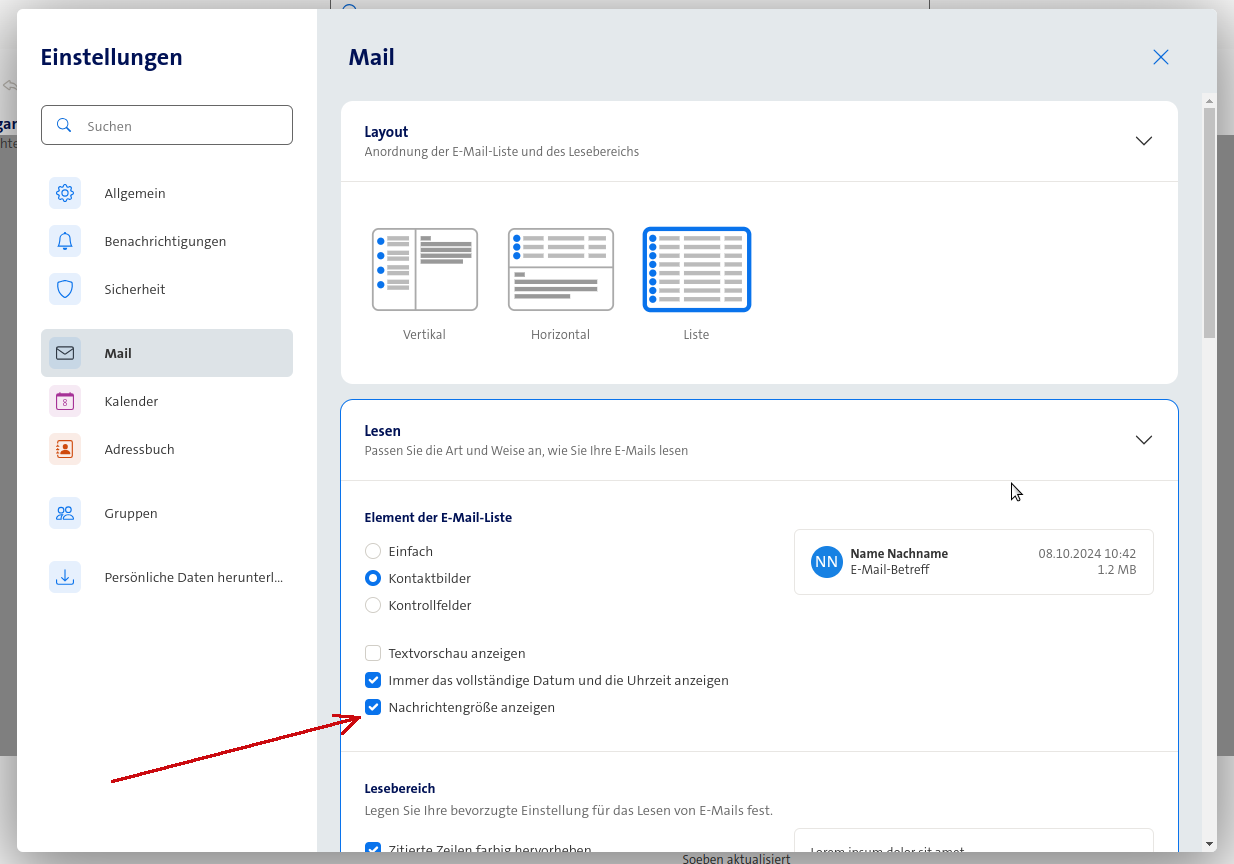Uncheck Immer das vollständige Datum checkbox
This screenshot has height=864, width=1234.
[373, 680]
